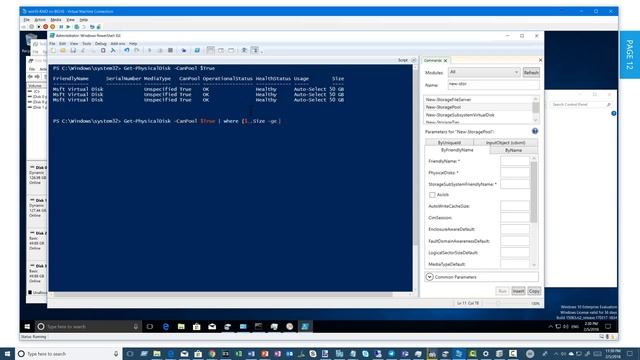Click the Run Script icon
Screen dimensions: 640x360
coord(149,50)
